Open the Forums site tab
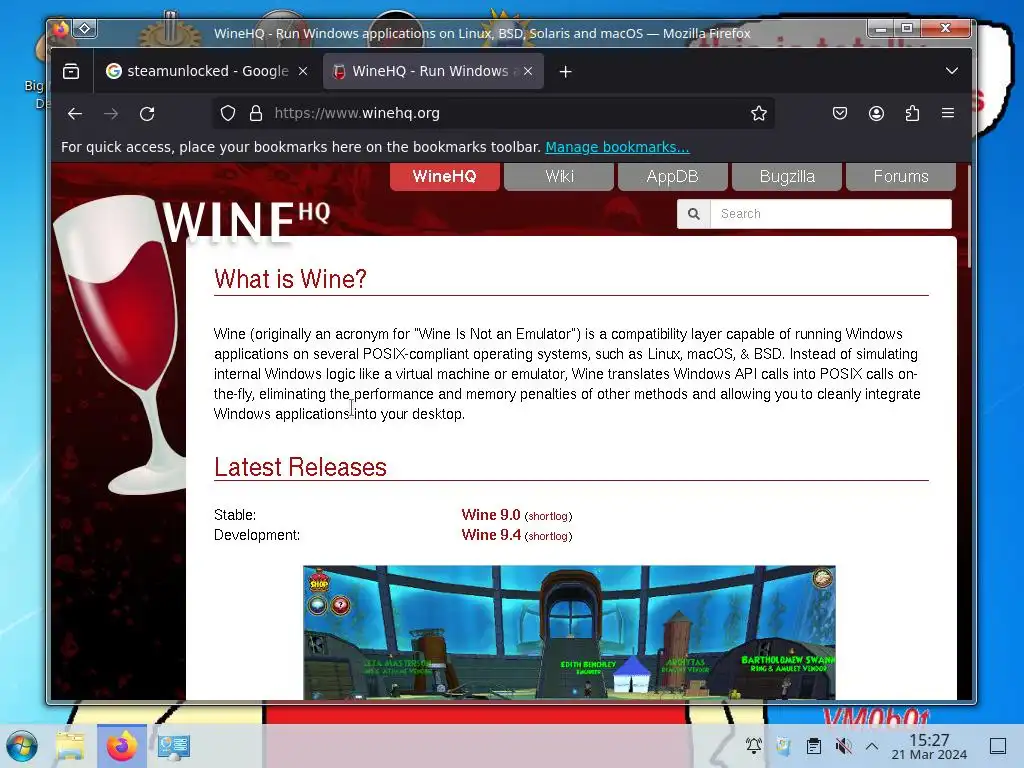 point(901,176)
